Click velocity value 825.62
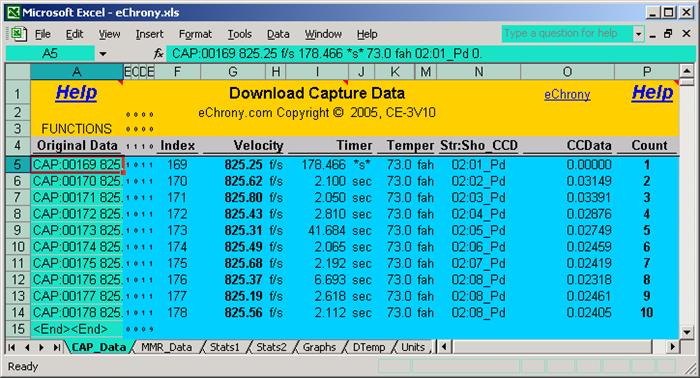The height and width of the screenshot is (378, 700). (x=243, y=181)
